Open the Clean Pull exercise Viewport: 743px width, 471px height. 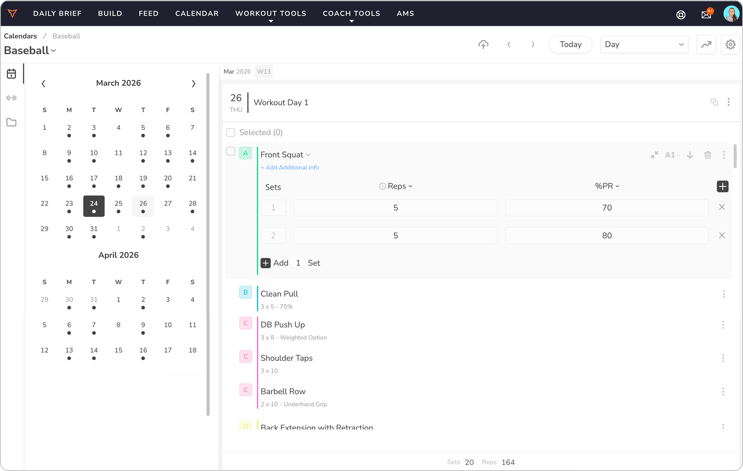click(x=279, y=294)
